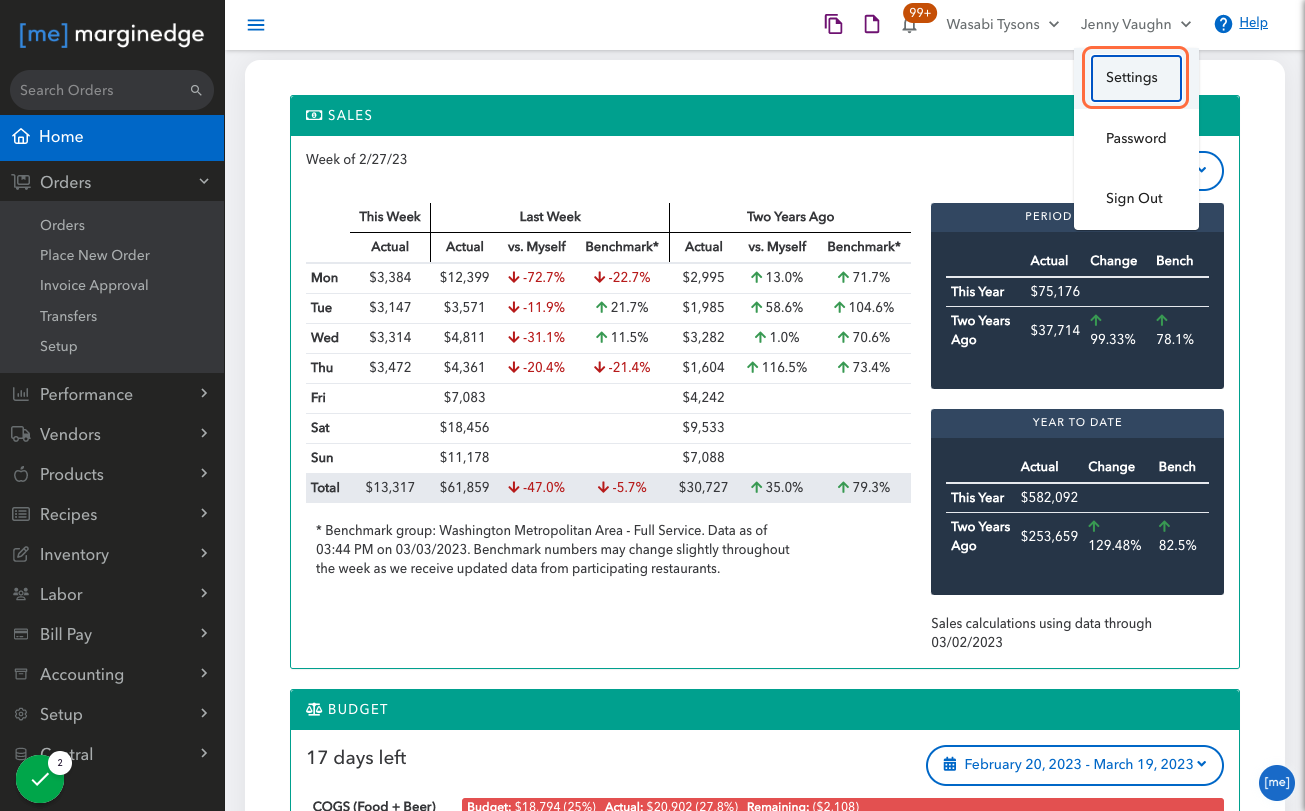Click the This Week total $13,317
Image resolution: width=1305 pixels, height=811 pixels.
[x=389, y=488]
